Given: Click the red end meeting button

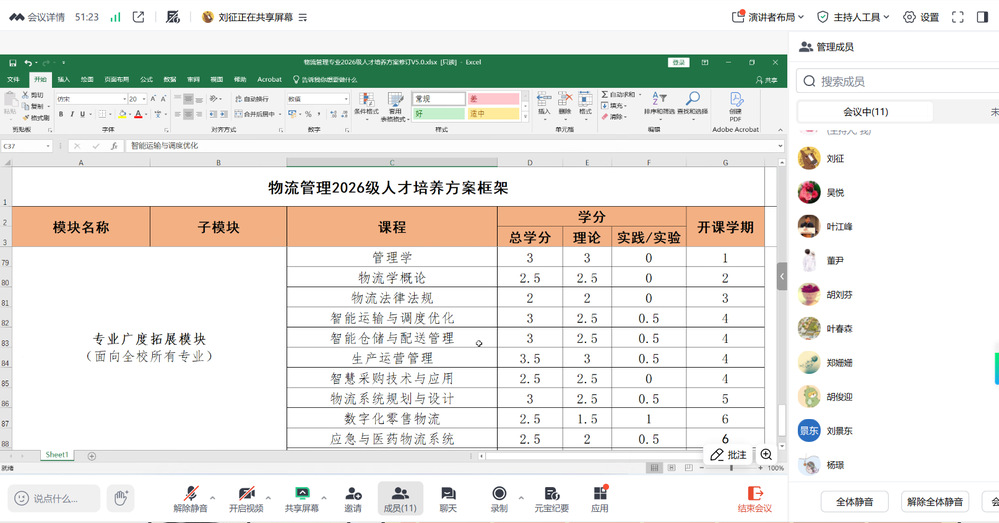Looking at the screenshot, I should pyautogui.click(x=755, y=497).
